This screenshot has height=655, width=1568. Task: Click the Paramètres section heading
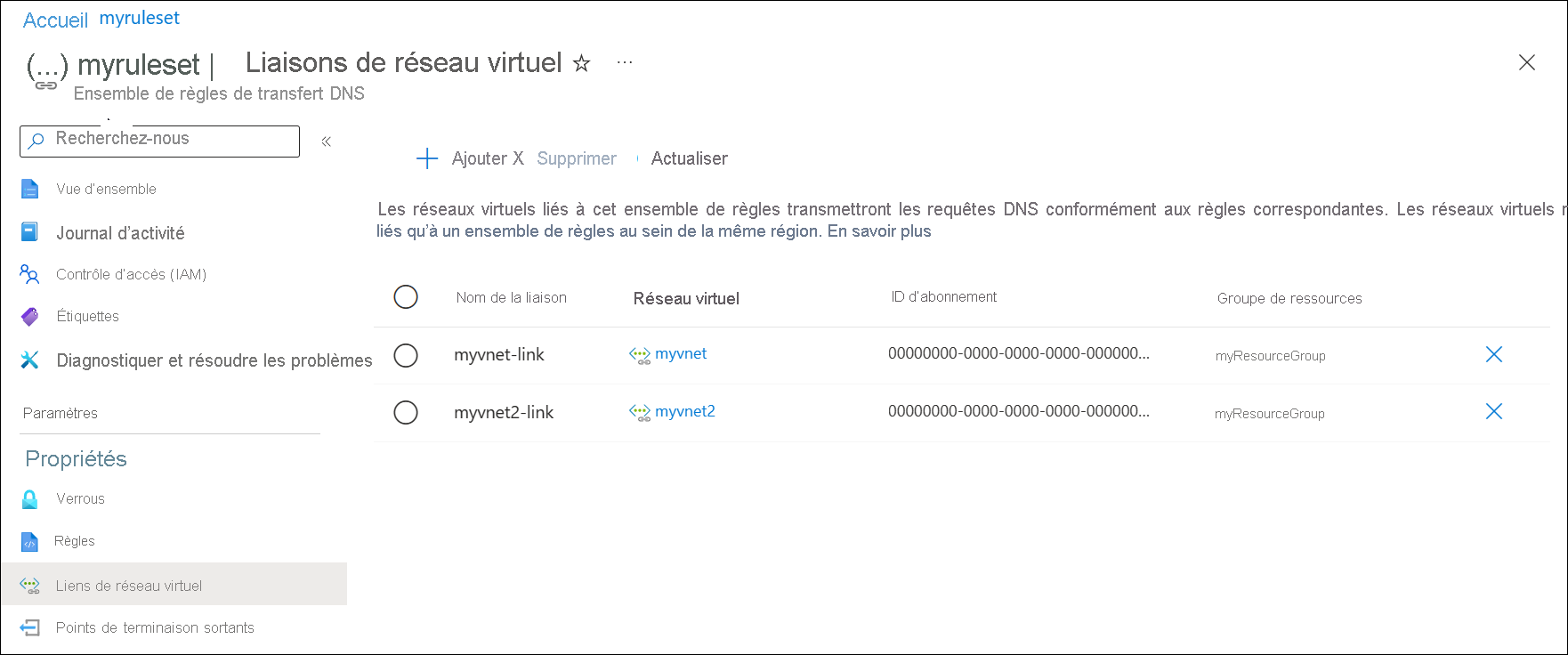[x=61, y=413]
